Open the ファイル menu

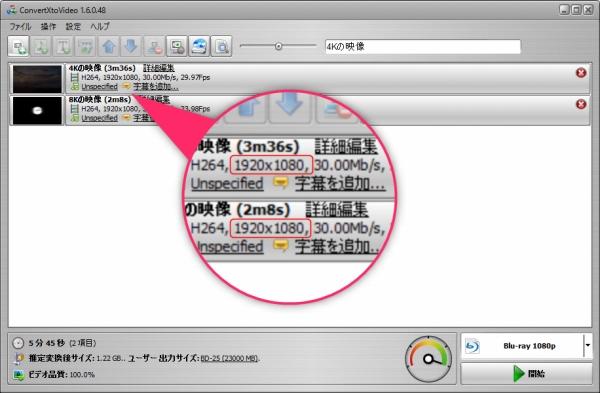(x=20, y=26)
